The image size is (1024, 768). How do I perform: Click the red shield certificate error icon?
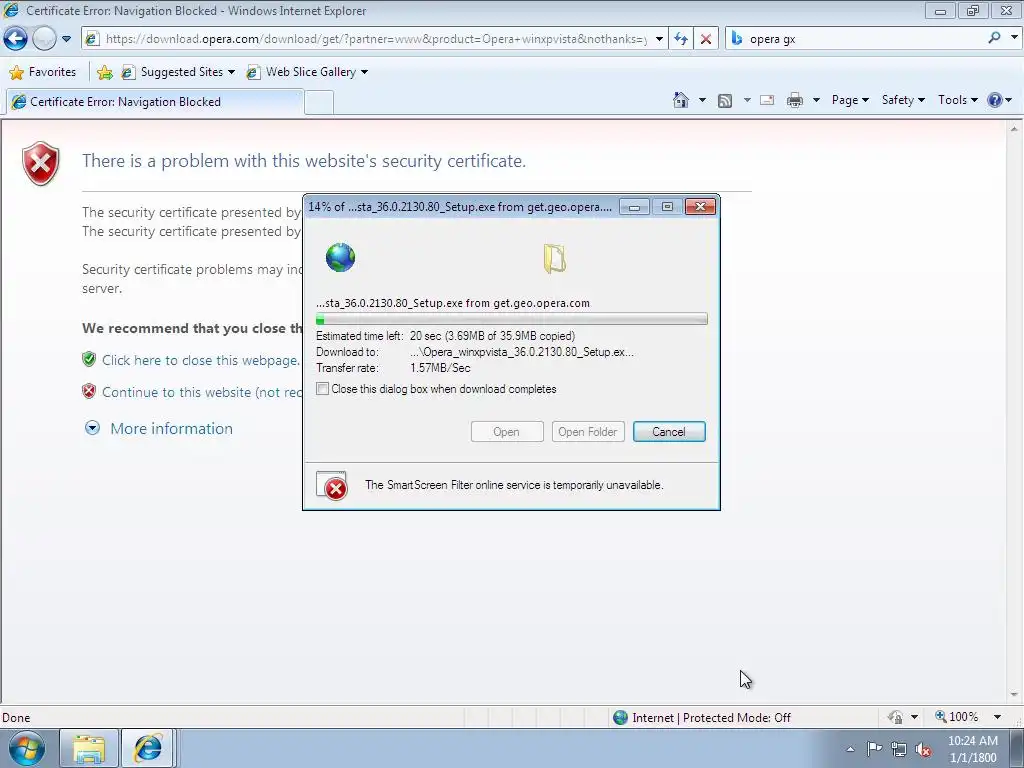pyautogui.click(x=40, y=163)
